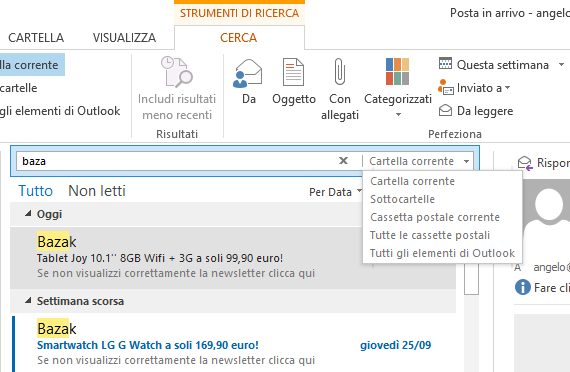
Task: Switch to the CARTELLA ribbon tab
Action: (x=36, y=37)
